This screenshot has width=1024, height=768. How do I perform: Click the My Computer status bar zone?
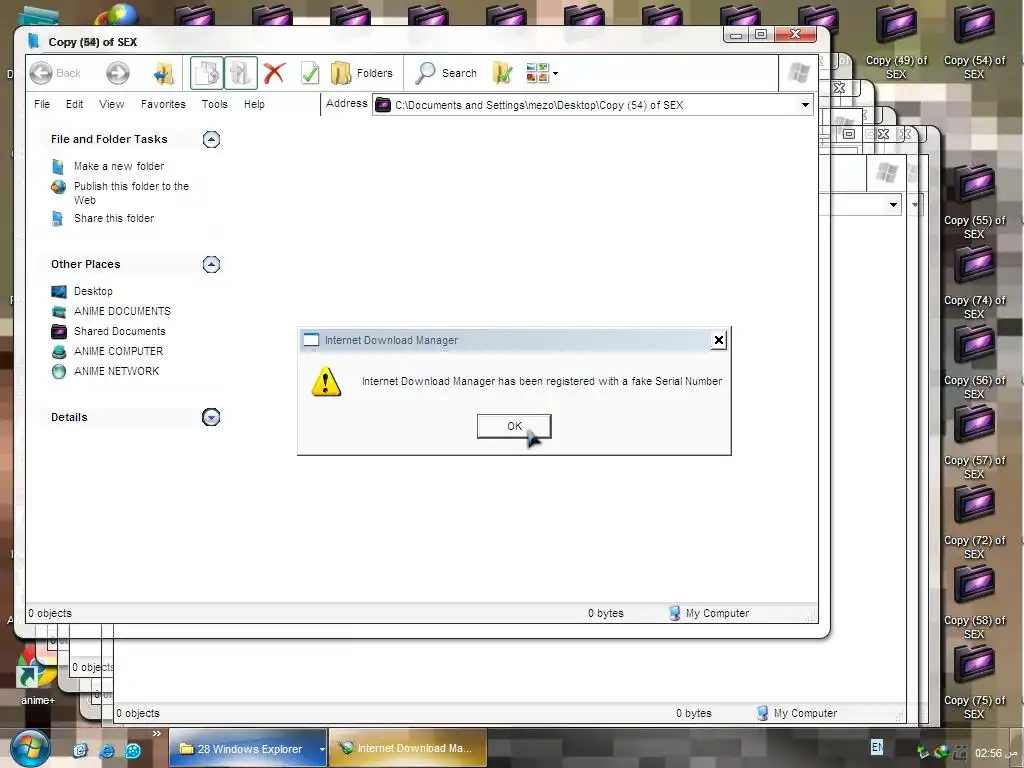pyautogui.click(x=709, y=613)
